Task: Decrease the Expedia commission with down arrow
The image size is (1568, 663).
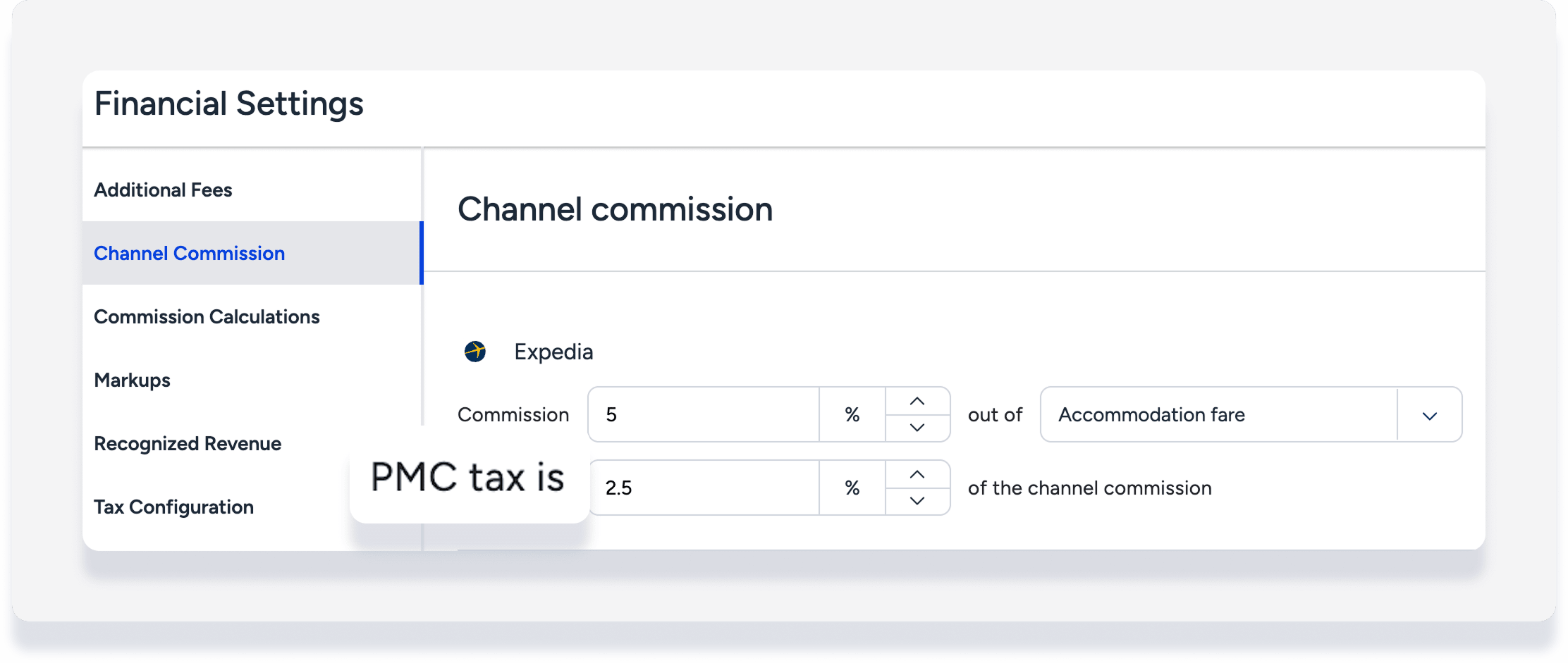Action: [917, 428]
